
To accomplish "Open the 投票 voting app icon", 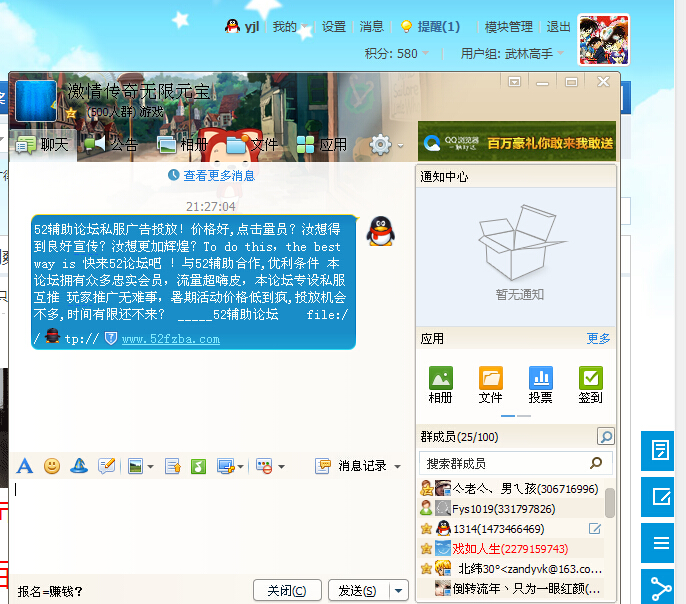I will (541, 385).
